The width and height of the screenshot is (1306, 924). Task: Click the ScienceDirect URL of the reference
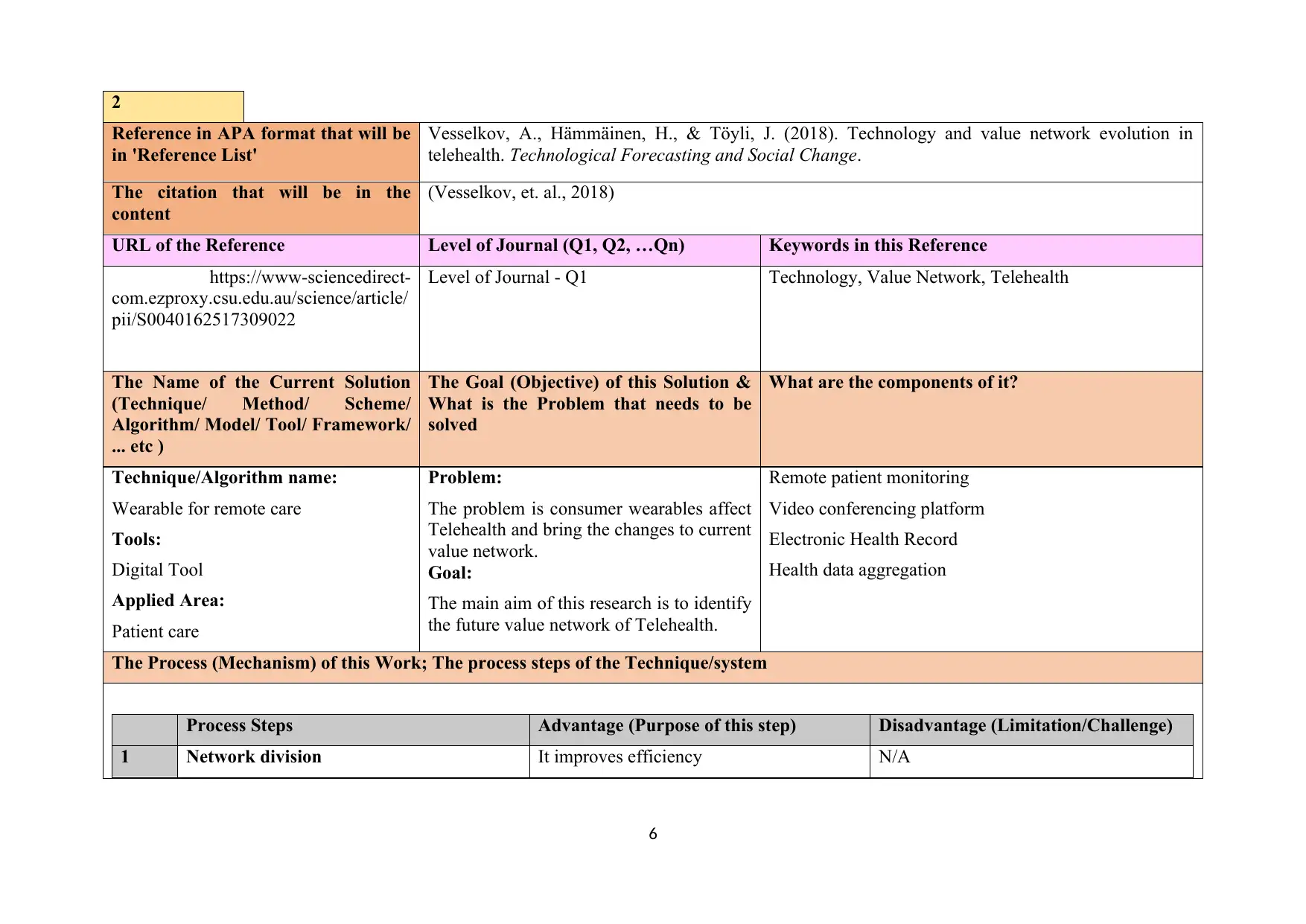tap(261, 299)
